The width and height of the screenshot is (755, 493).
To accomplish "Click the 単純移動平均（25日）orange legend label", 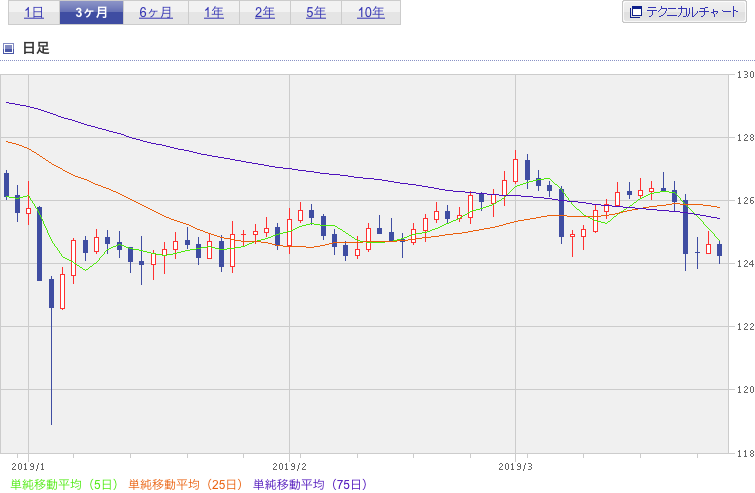I will (186, 484).
